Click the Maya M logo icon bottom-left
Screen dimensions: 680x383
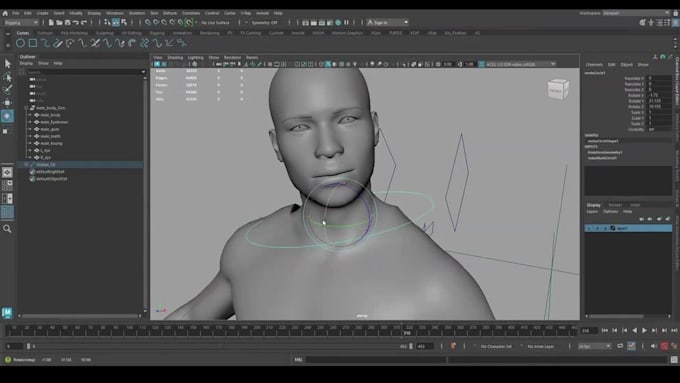7,312
